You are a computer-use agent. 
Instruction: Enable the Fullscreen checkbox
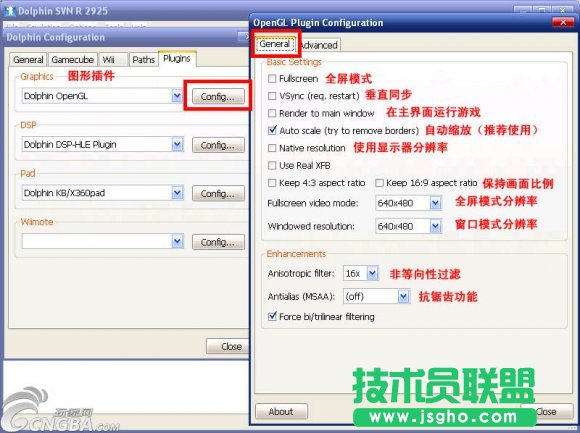point(272,78)
